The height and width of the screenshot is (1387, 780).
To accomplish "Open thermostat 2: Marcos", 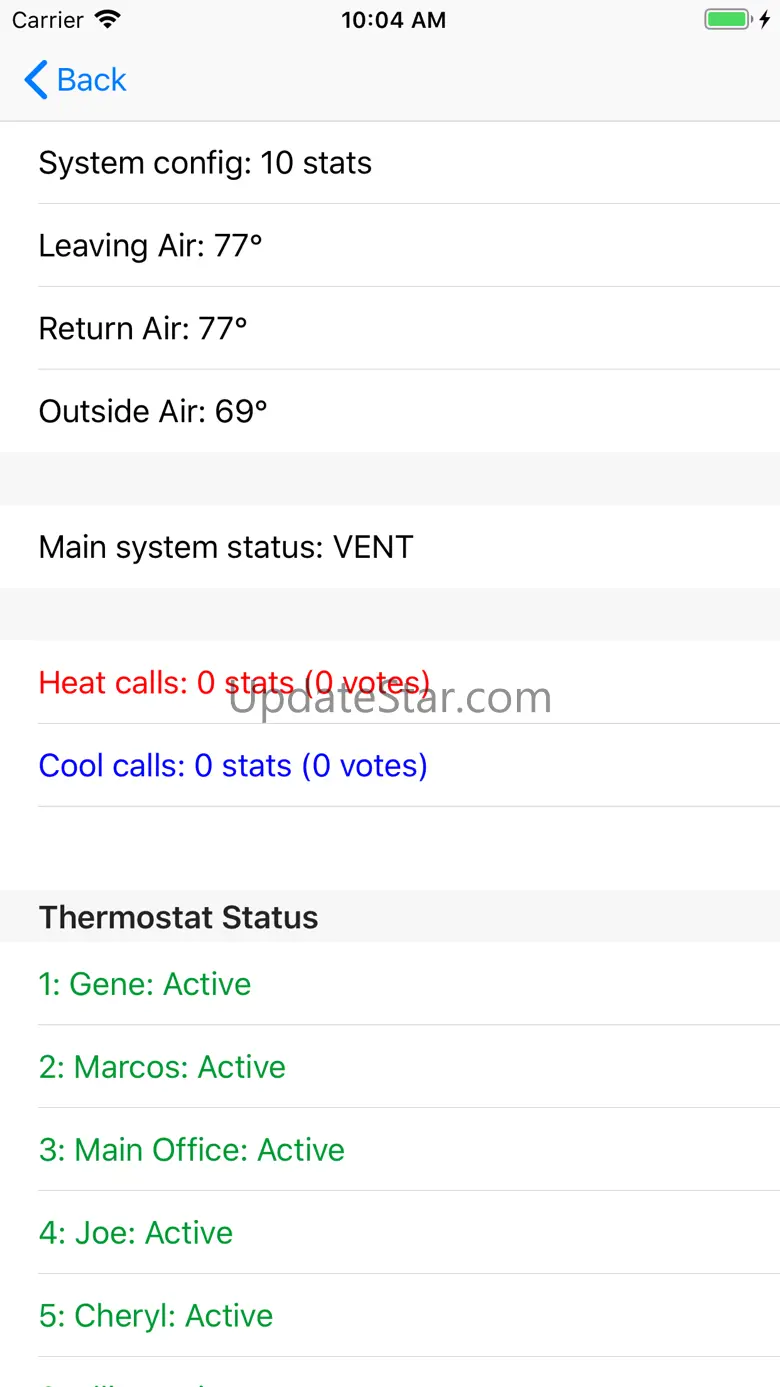I will point(162,1067).
